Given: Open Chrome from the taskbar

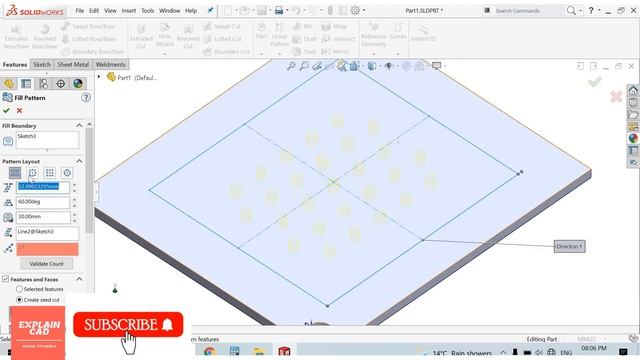Looking at the screenshot, I should (209, 351).
